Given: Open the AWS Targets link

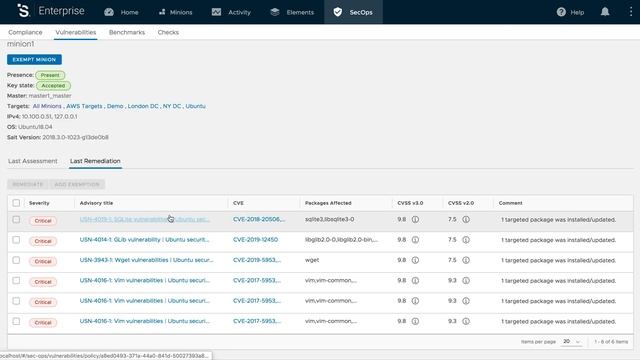Looking at the screenshot, I should pyautogui.click(x=84, y=106).
